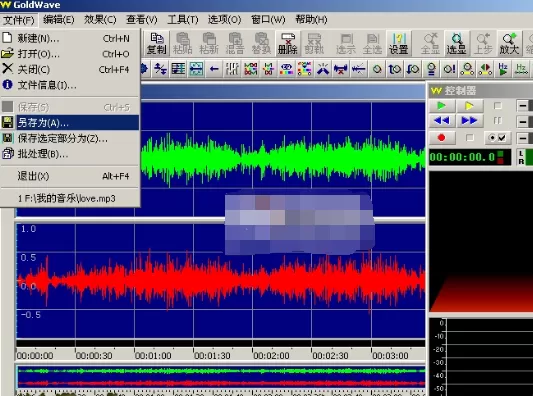533x396 pixels.
Task: Open 文件信息(I)... from the File menu
Action: tap(70, 85)
